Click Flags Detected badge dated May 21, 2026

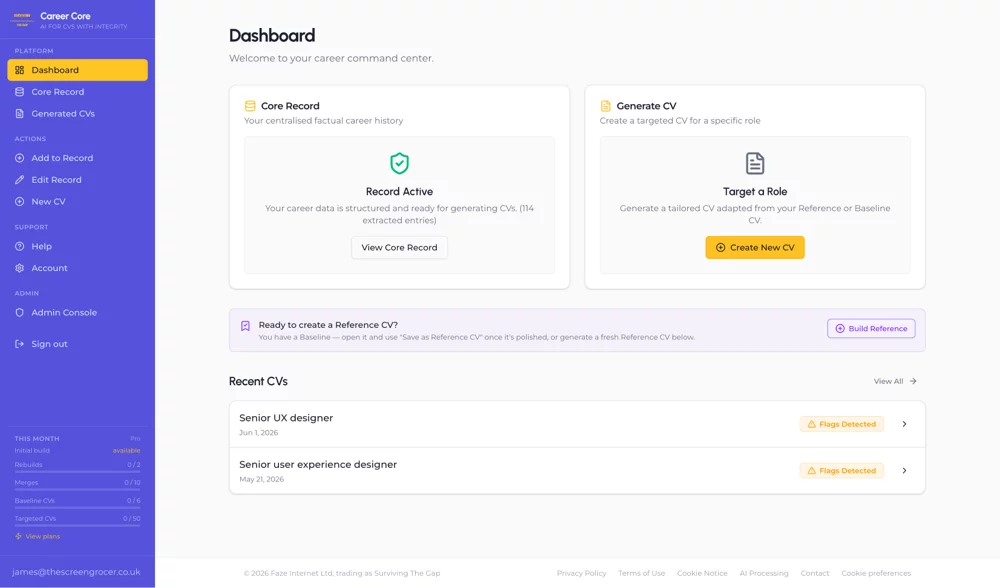tap(842, 471)
